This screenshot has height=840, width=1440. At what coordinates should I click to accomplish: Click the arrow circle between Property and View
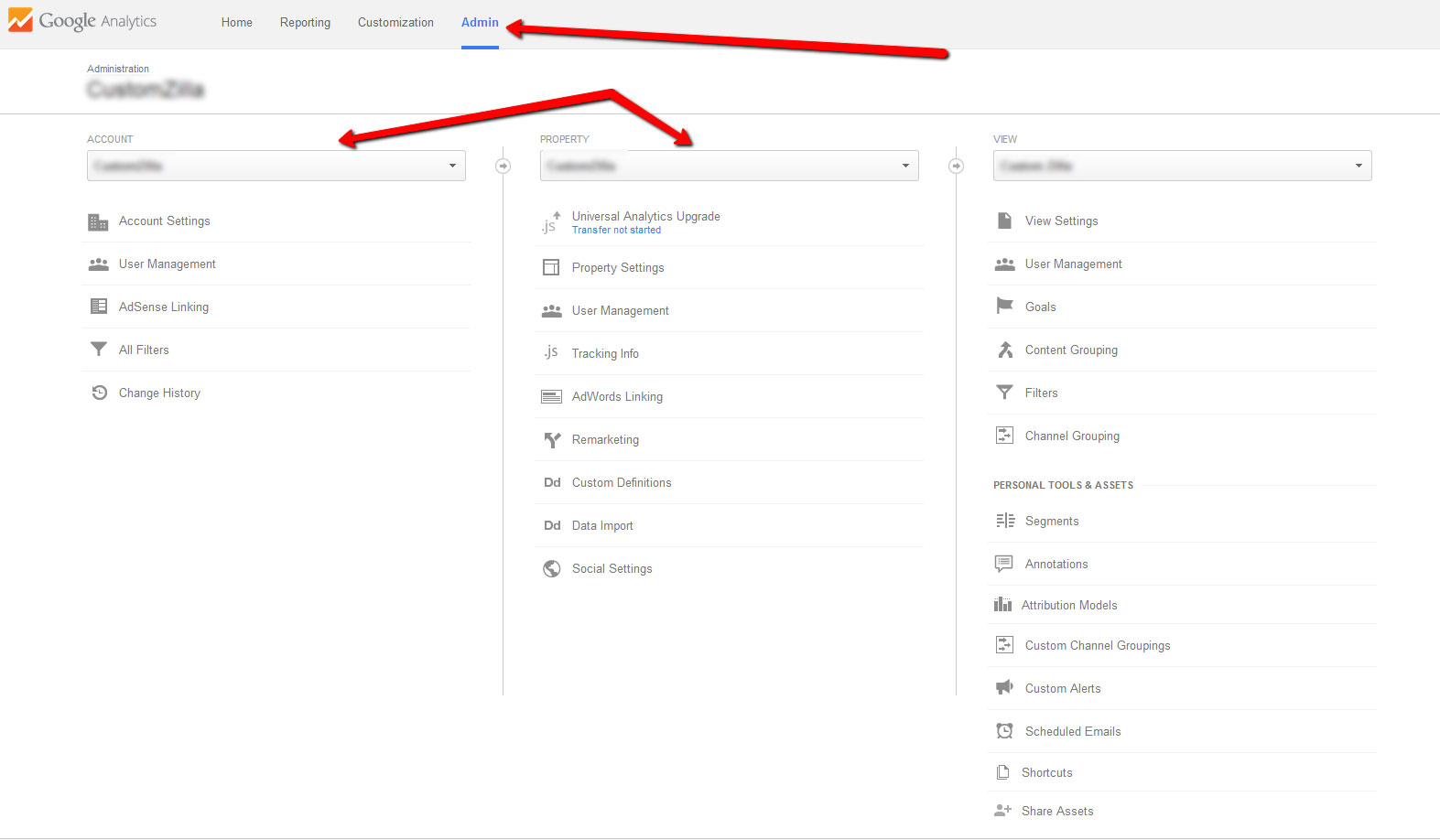(956, 166)
